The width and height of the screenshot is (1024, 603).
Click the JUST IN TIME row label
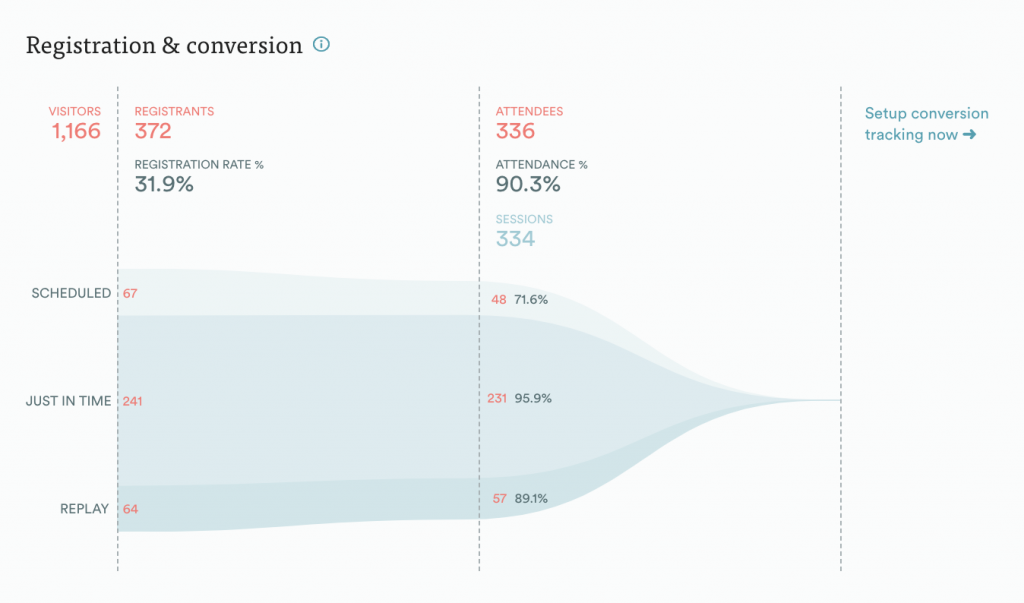click(68, 401)
